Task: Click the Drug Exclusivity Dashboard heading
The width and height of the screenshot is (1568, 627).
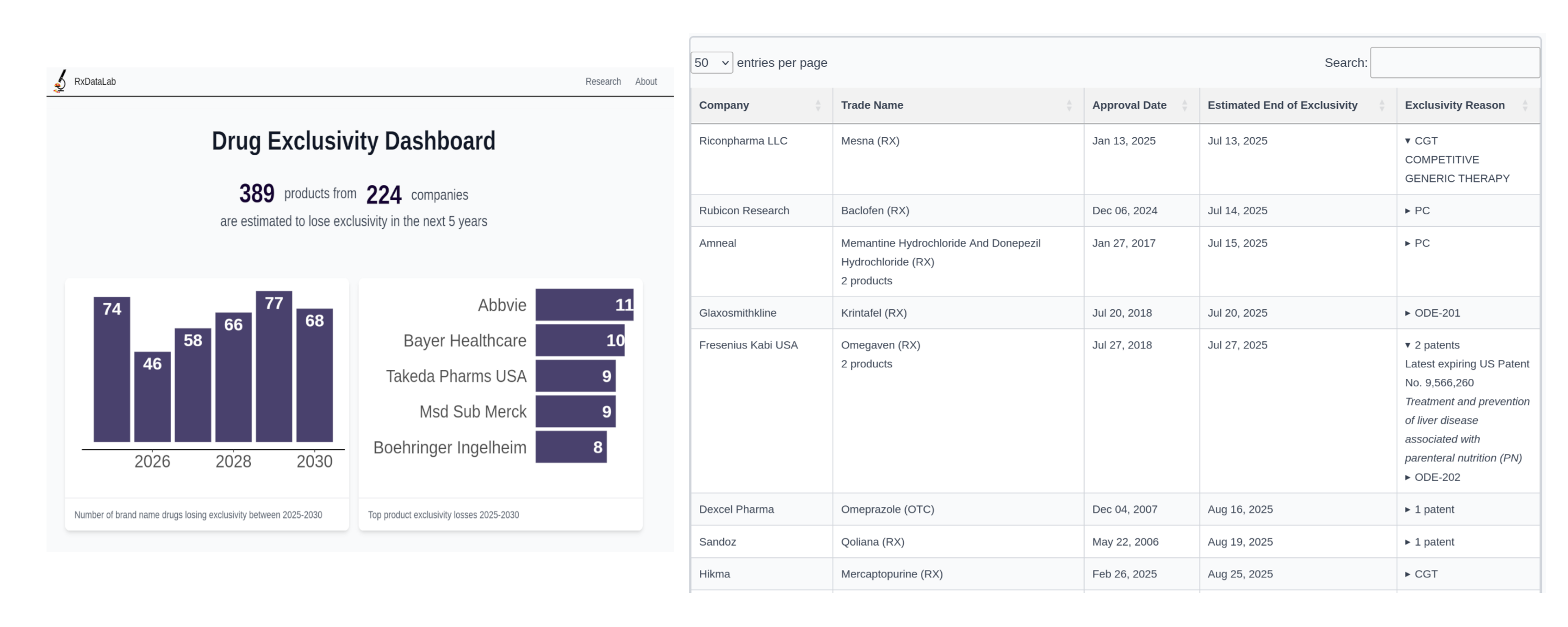Action: point(353,141)
